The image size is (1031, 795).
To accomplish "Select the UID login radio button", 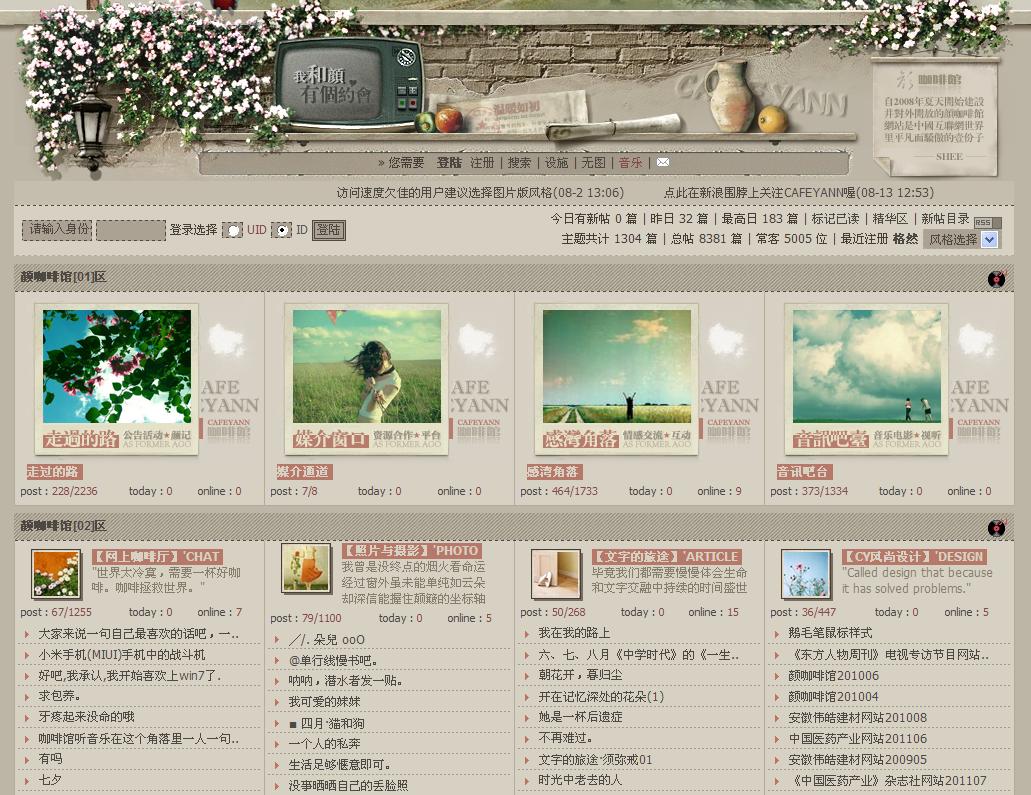I will pyautogui.click(x=233, y=230).
